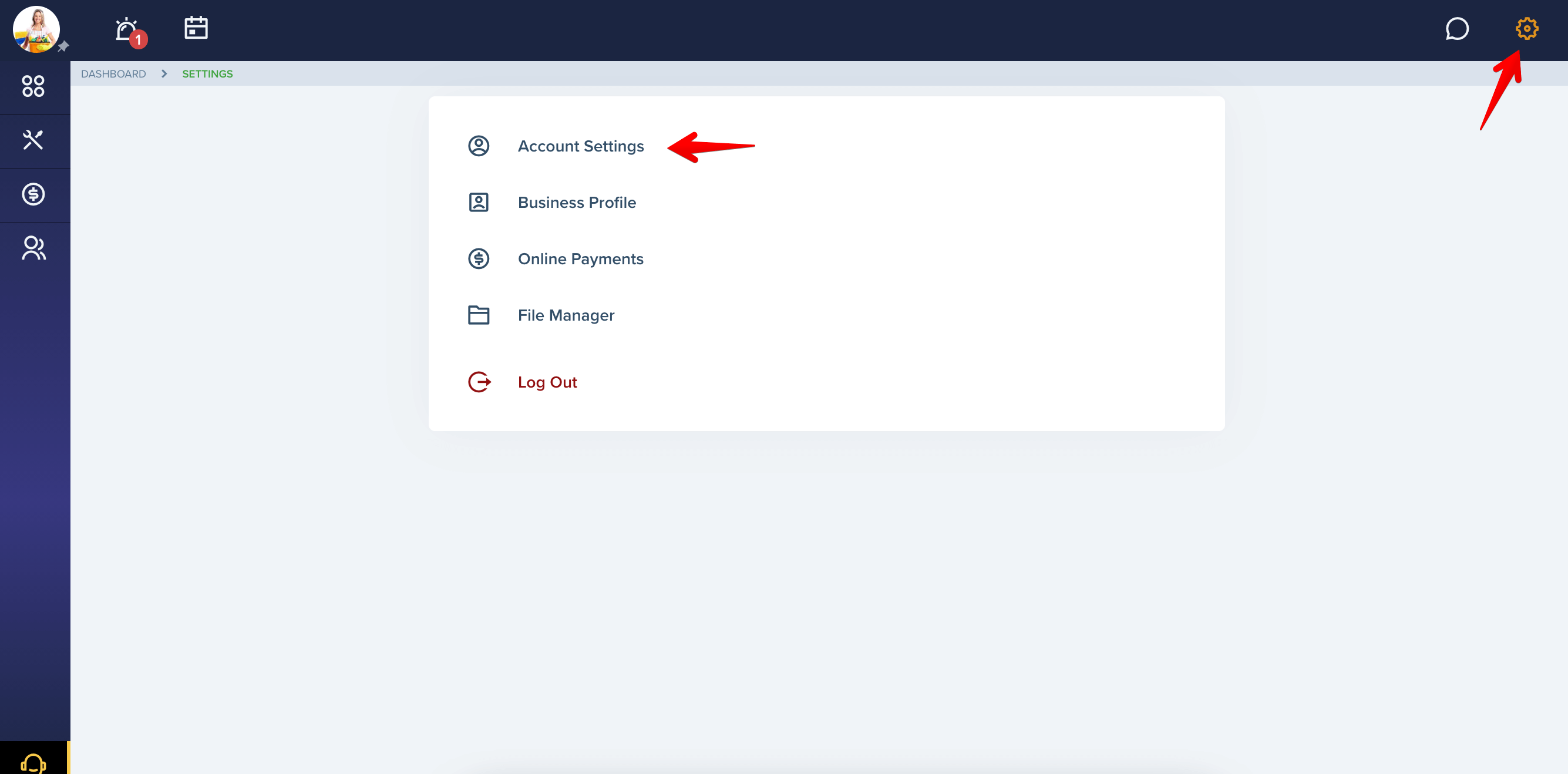
Task: Open the dashboard grid icon in sidebar
Action: 33,86
